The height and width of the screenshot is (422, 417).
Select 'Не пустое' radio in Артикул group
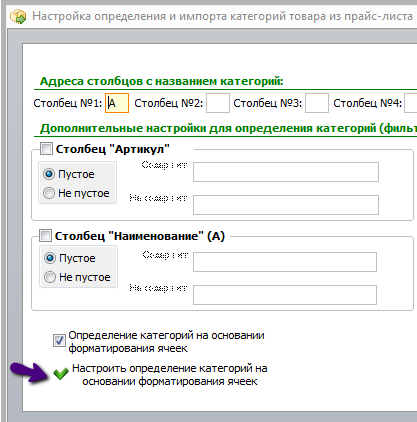(49, 193)
